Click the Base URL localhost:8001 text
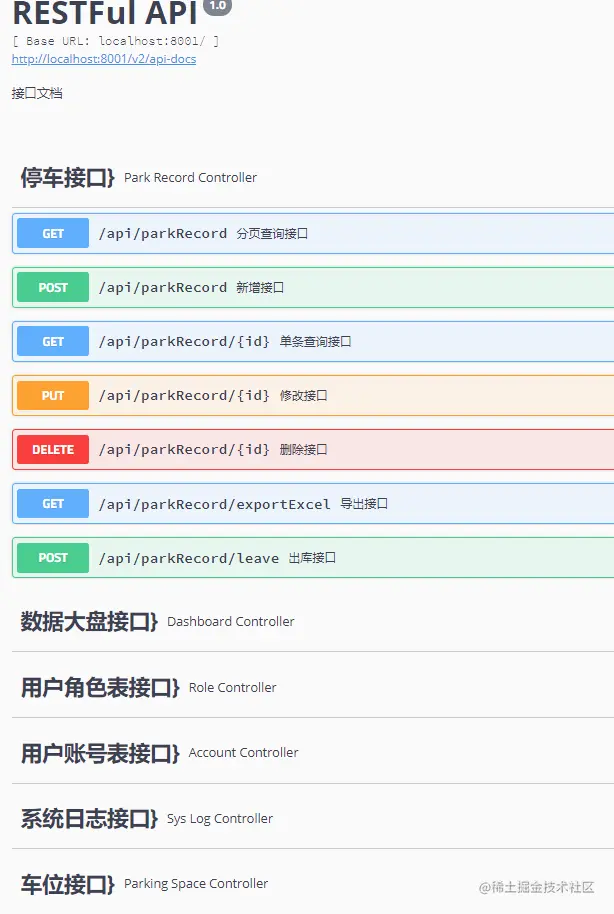614x914 pixels. (115, 41)
